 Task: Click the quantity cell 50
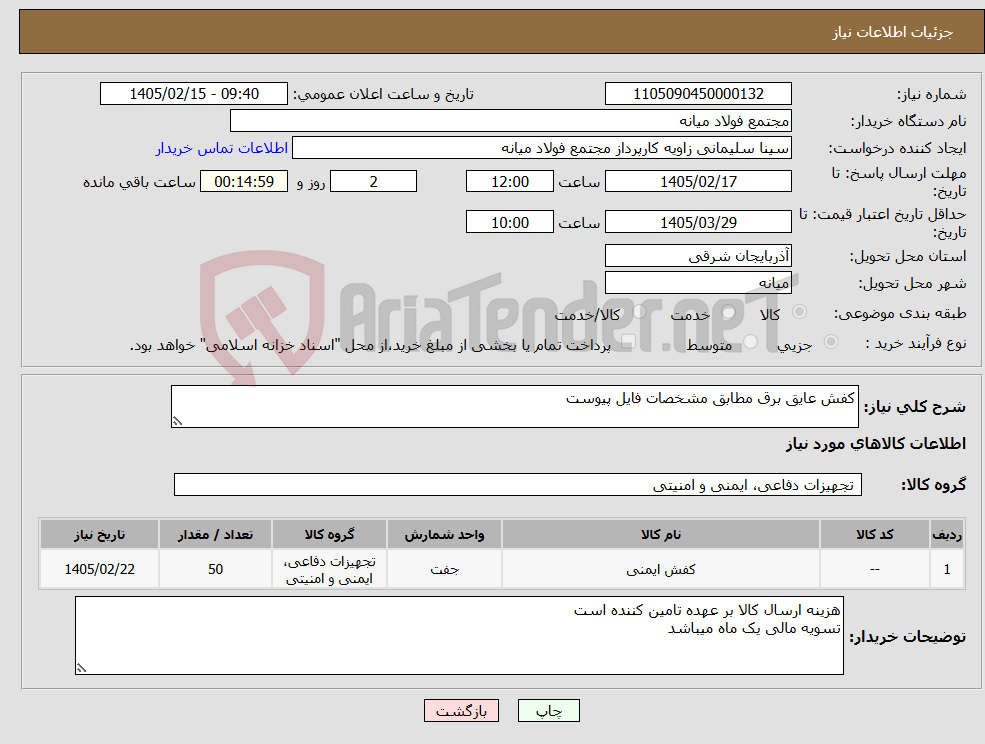click(215, 569)
